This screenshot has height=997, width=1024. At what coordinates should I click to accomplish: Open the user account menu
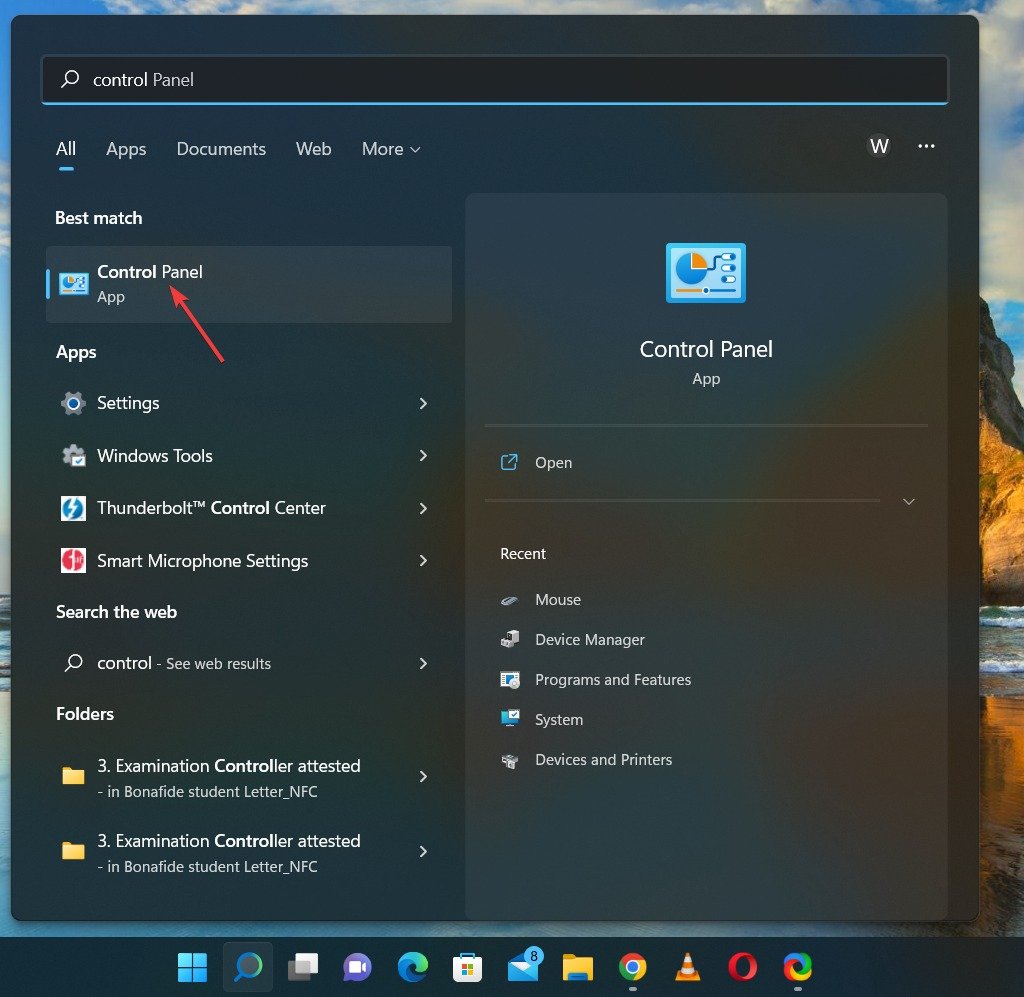(879, 146)
